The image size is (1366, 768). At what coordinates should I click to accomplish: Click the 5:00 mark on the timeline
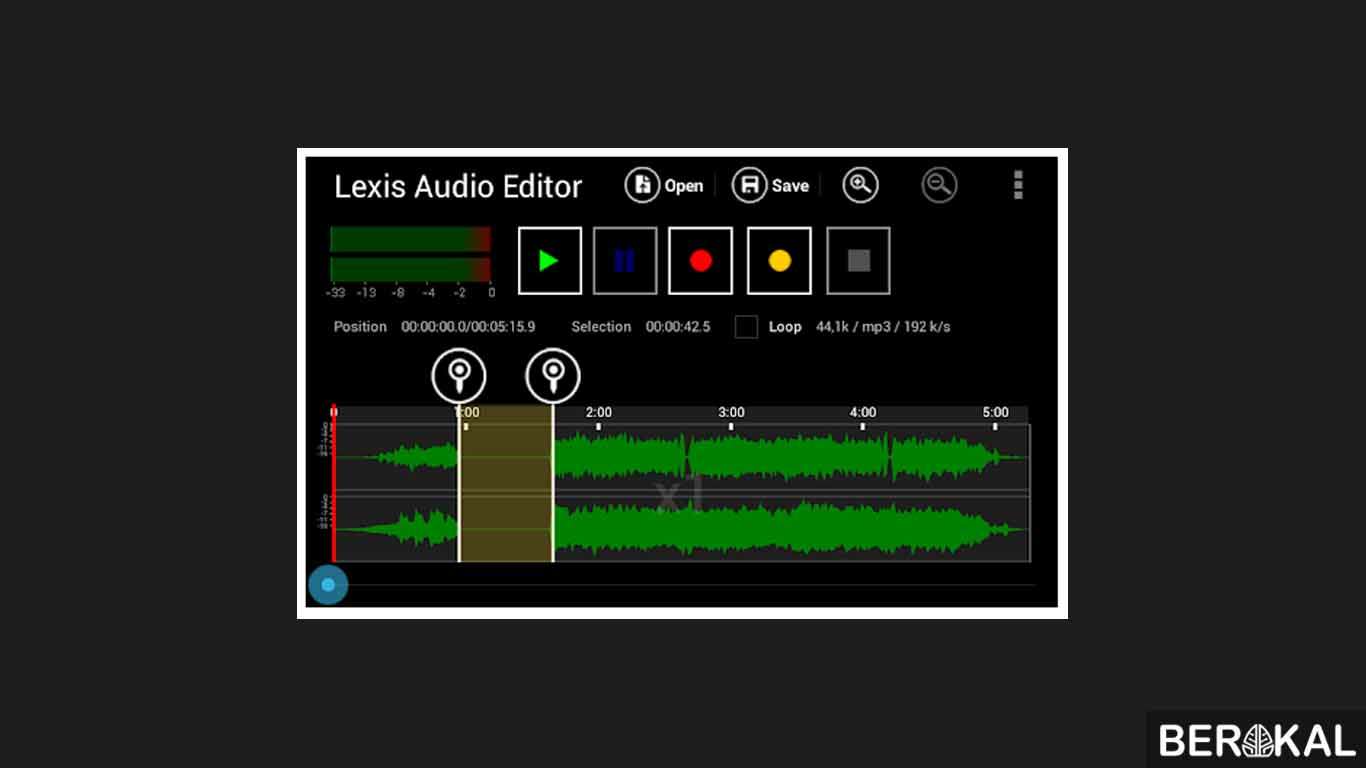[x=995, y=412]
